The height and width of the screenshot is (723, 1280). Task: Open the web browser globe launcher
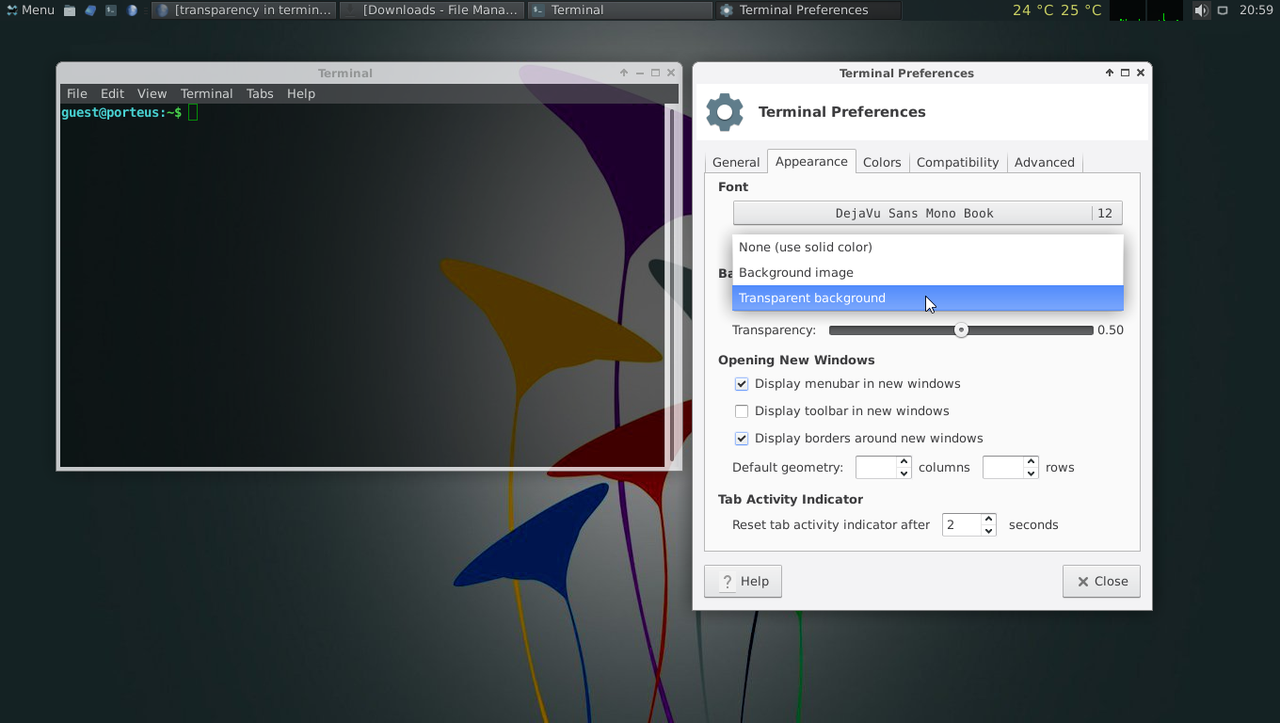132,10
